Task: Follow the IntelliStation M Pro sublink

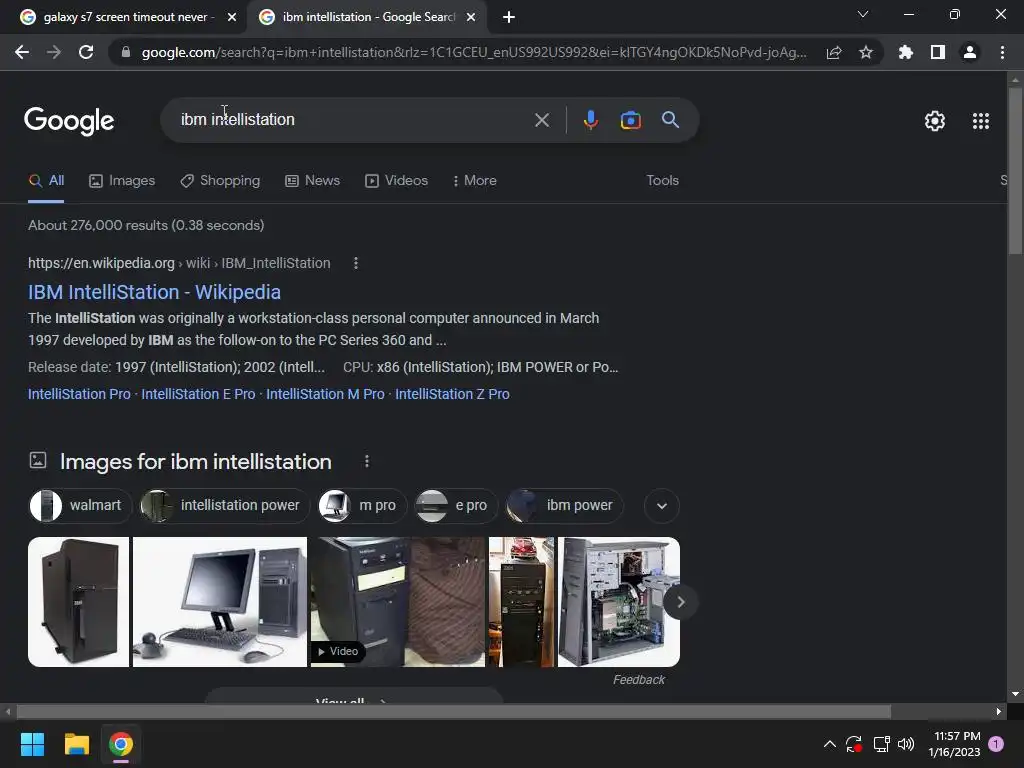Action: pos(325,394)
